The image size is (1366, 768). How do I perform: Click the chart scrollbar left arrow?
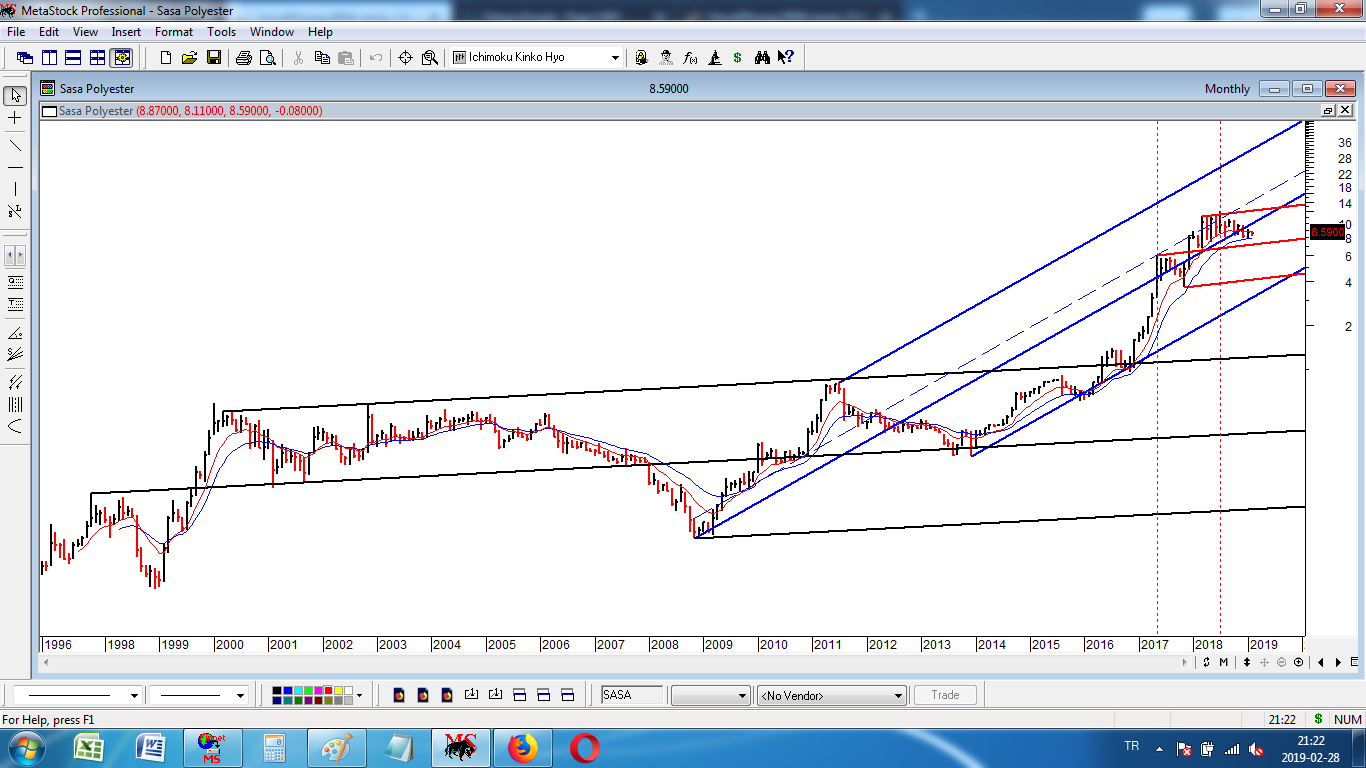coord(47,662)
